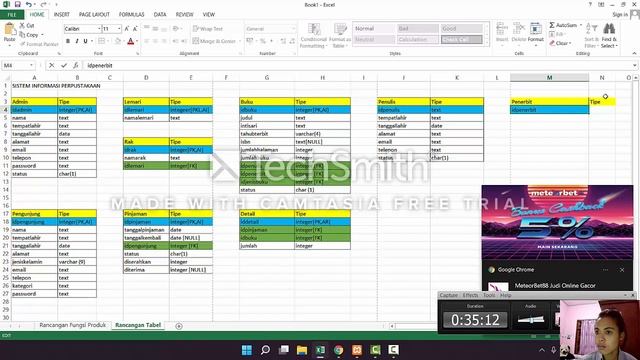Click the Insert Function fx icon
This screenshot has height=360, width=640.
(x=76, y=65)
